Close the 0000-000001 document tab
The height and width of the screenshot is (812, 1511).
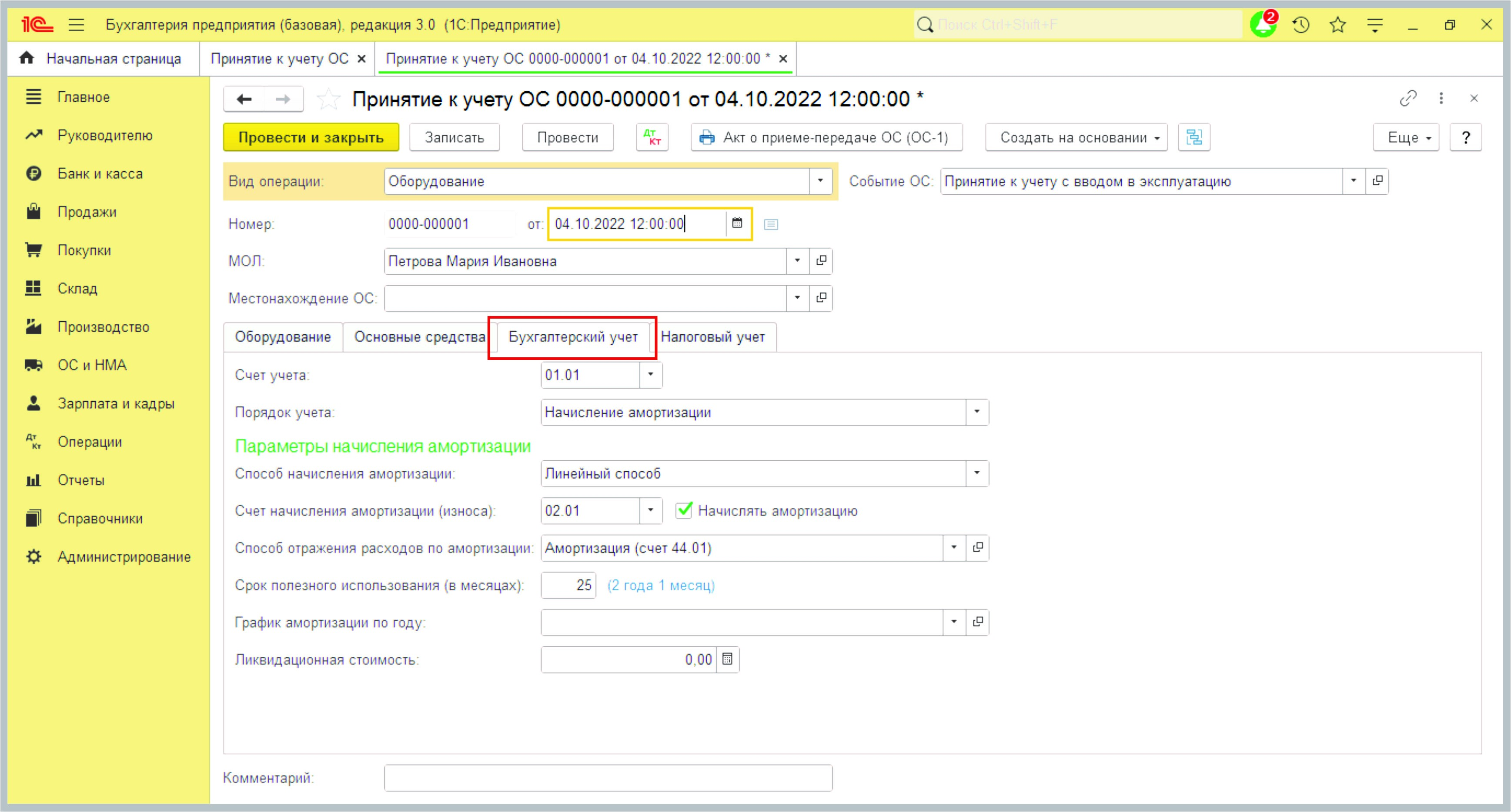[782, 59]
